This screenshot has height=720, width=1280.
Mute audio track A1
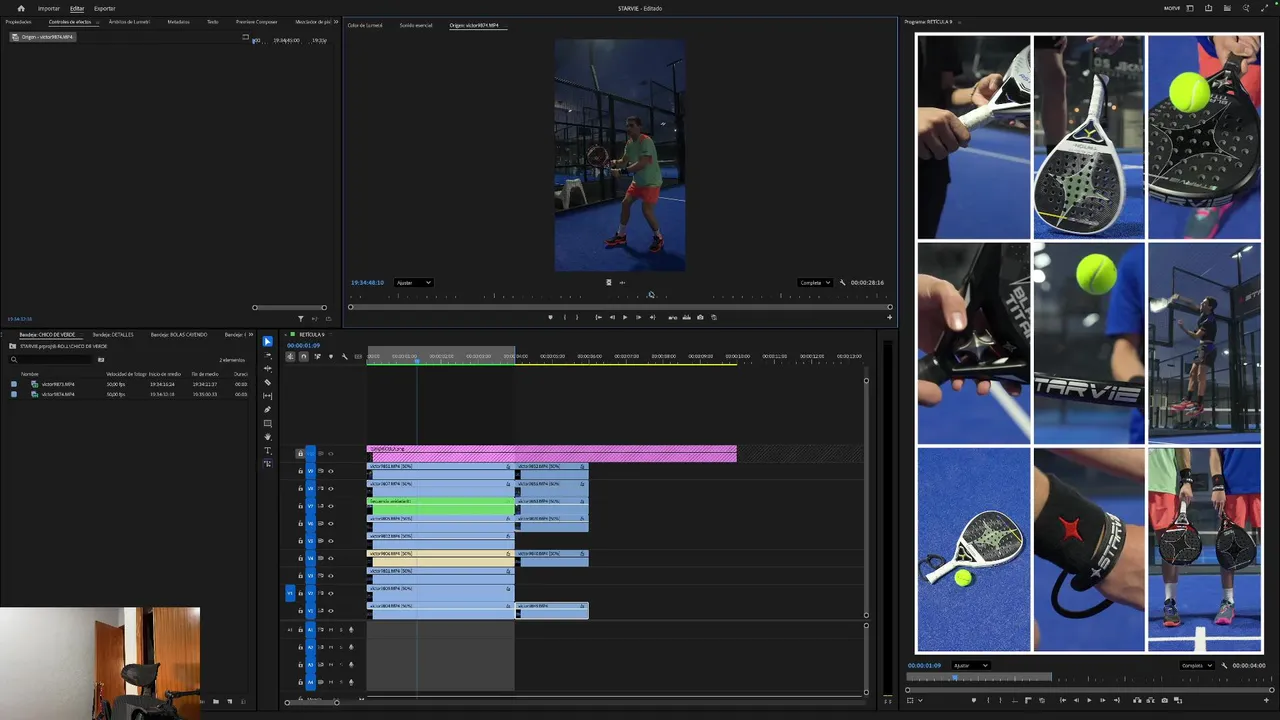tap(331, 630)
